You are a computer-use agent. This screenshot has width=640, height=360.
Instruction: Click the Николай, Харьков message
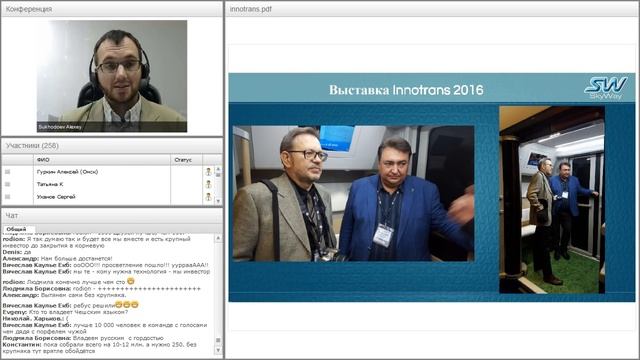click(x=36, y=318)
